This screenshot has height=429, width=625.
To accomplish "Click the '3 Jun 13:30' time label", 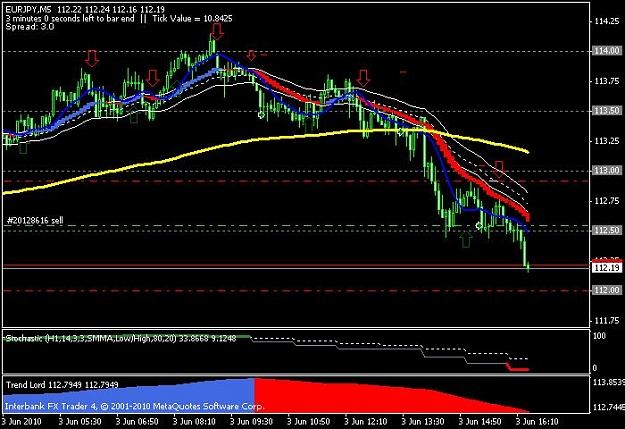I will click(423, 421).
